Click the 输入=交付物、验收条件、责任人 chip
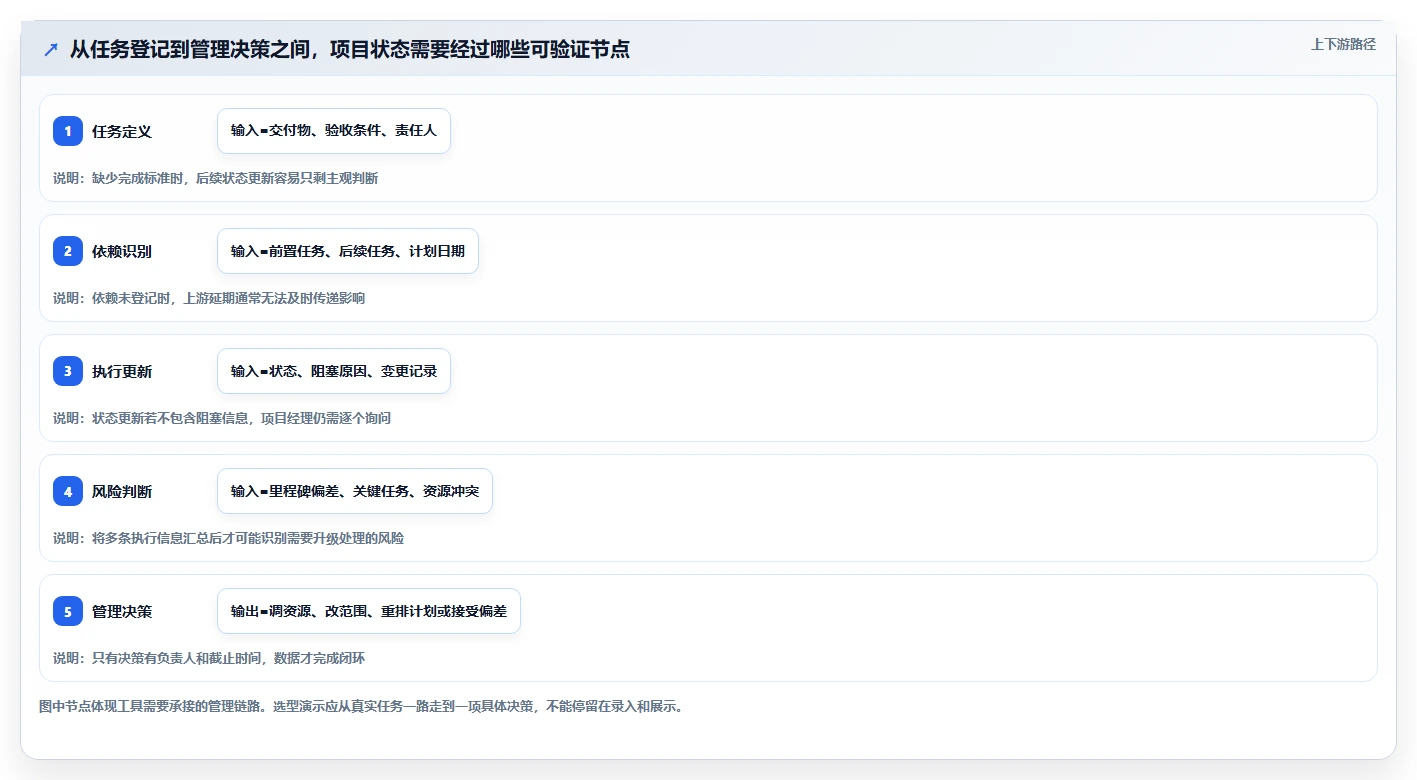 [334, 131]
